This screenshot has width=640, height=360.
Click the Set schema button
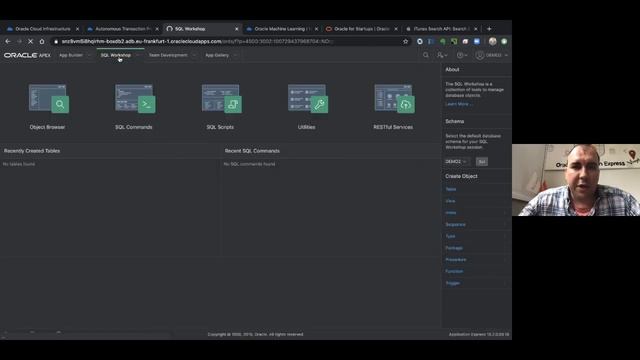[x=482, y=162]
